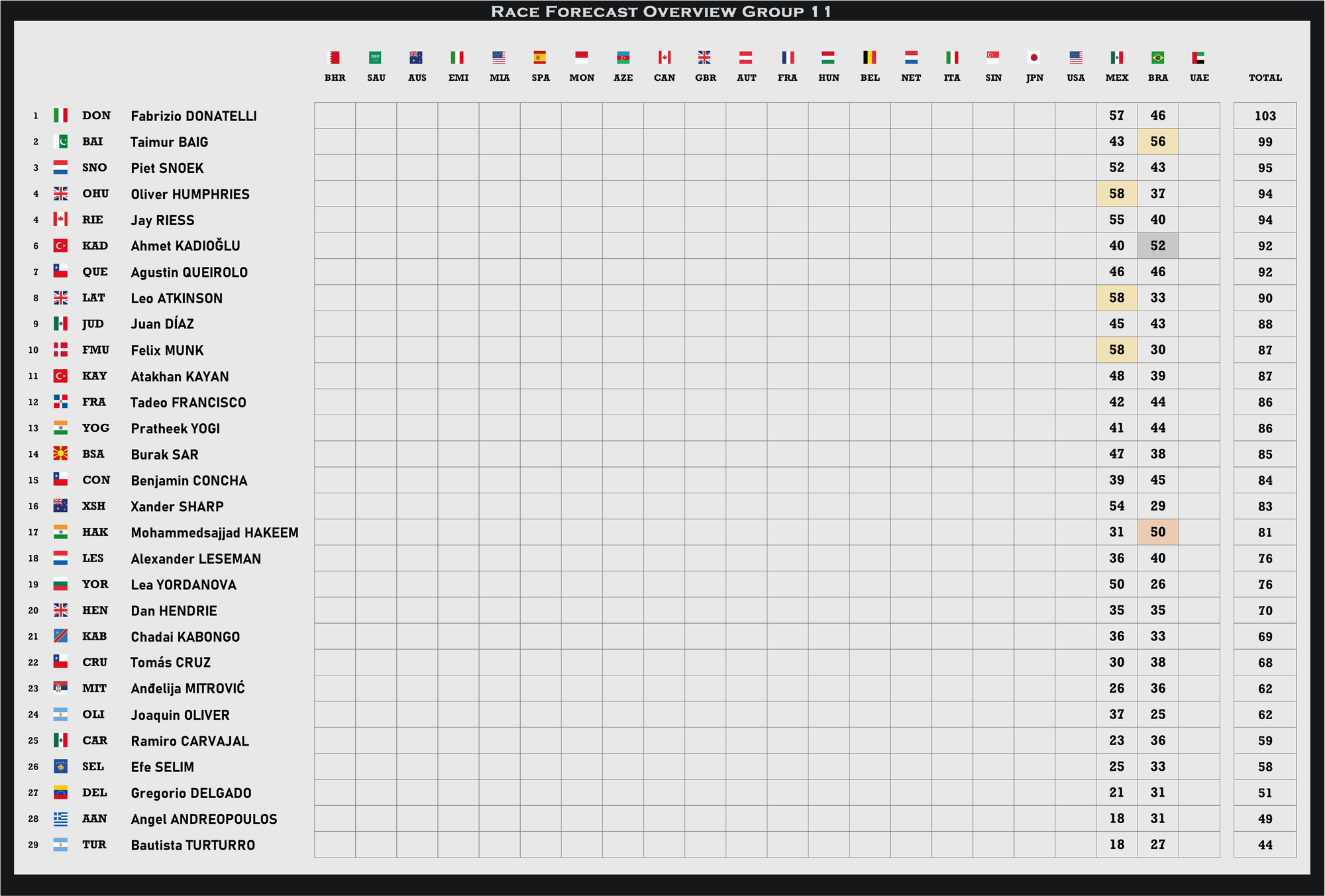Click the orange highlighted 50 cell for HAKEEM
This screenshot has width=1325, height=896.
click(x=1157, y=532)
